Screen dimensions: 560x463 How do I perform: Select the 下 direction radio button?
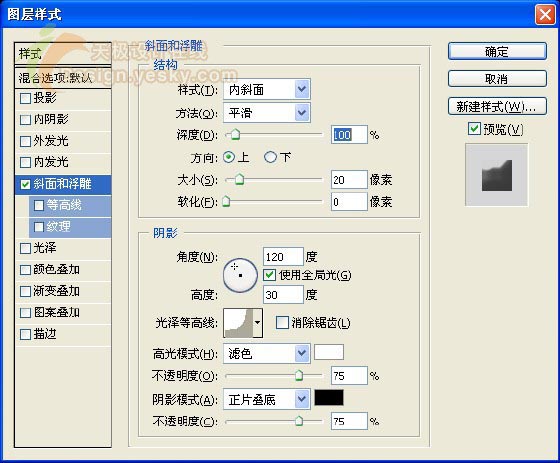tap(270, 157)
